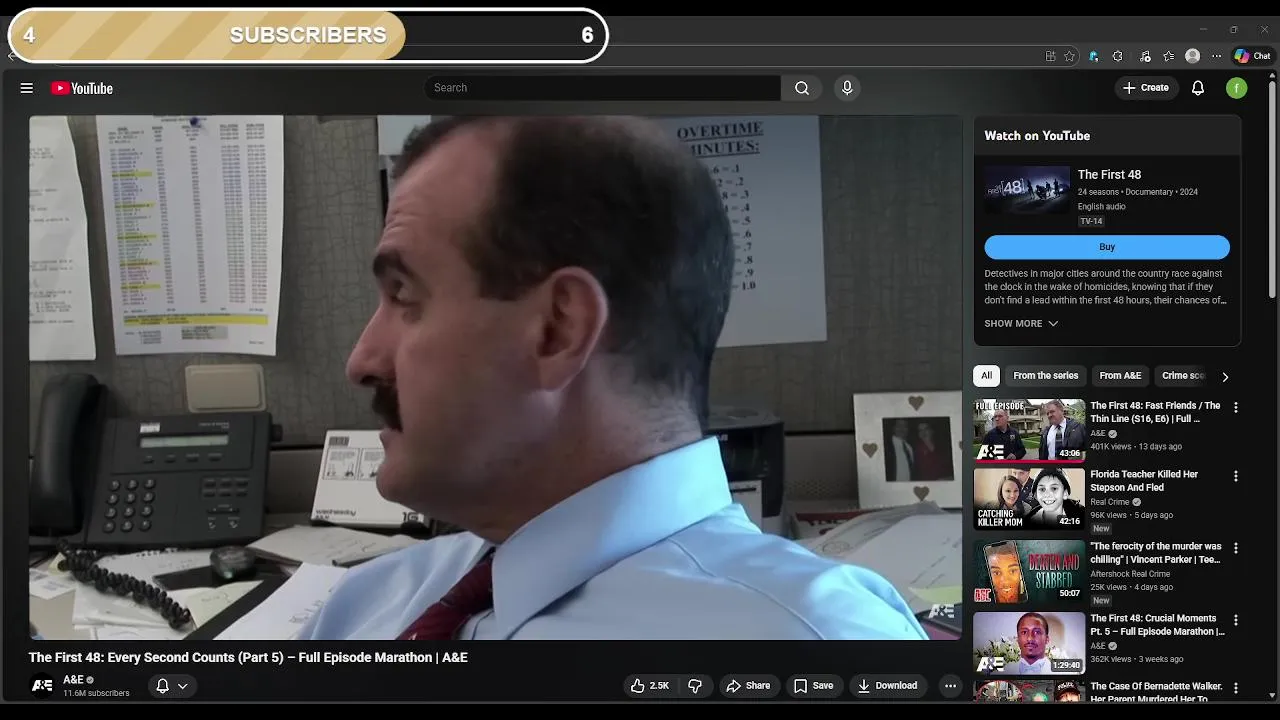Click the Create button
1280x720 pixels.
[x=1145, y=88]
